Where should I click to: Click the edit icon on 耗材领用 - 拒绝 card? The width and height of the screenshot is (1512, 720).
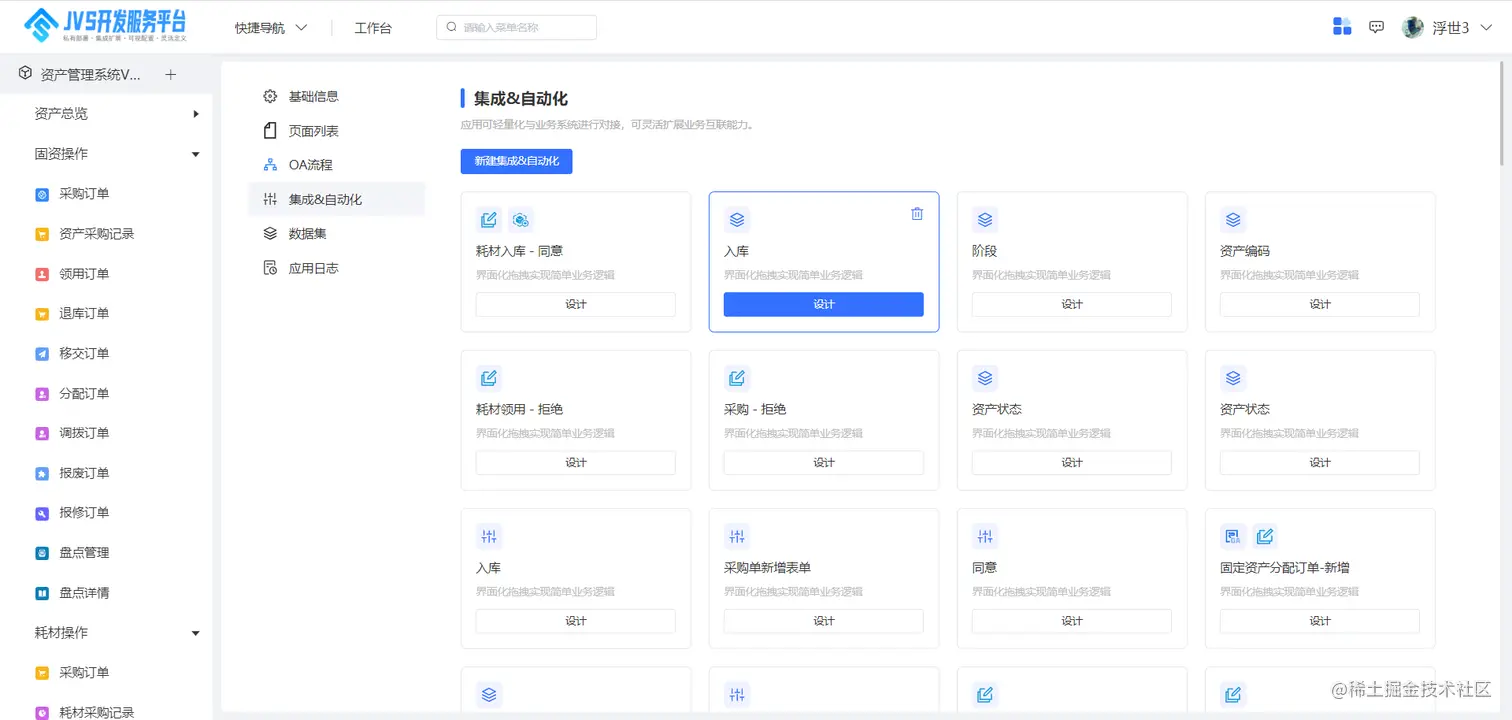(489, 378)
